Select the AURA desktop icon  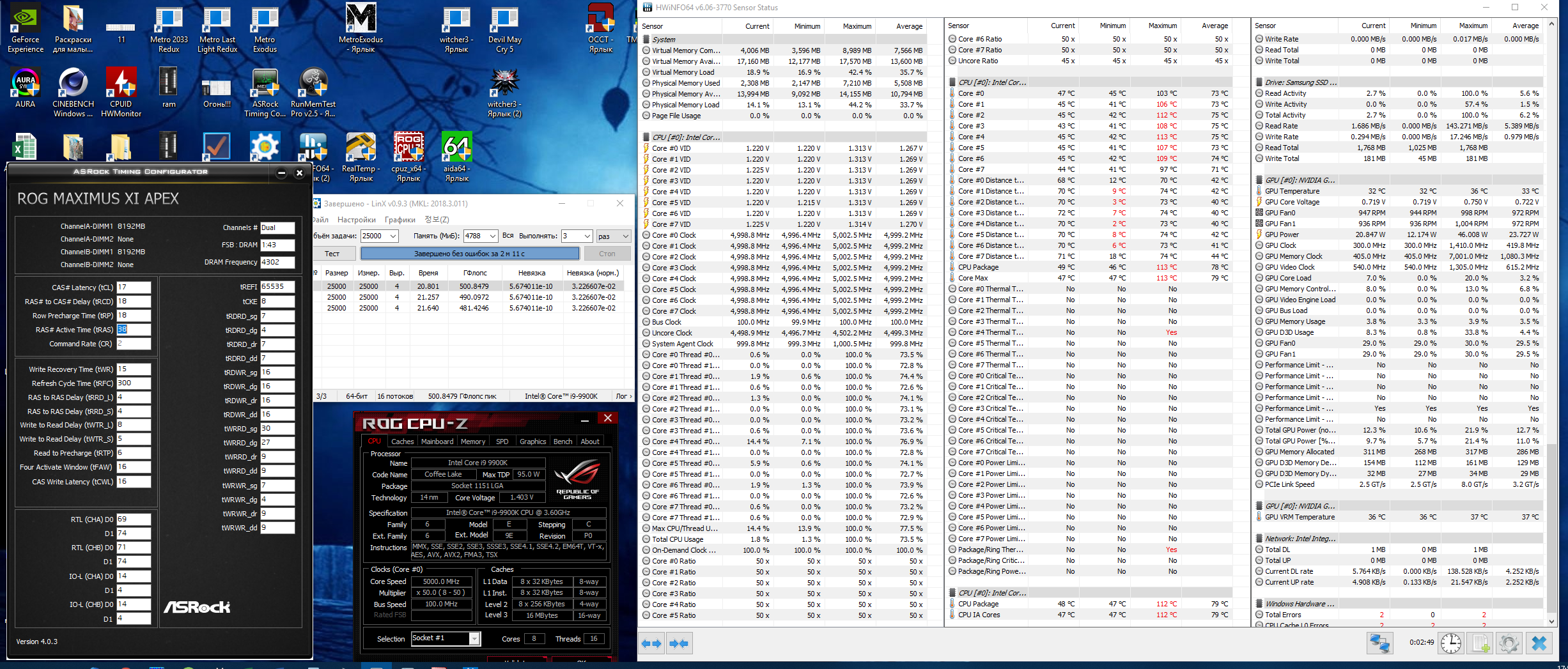[x=26, y=88]
